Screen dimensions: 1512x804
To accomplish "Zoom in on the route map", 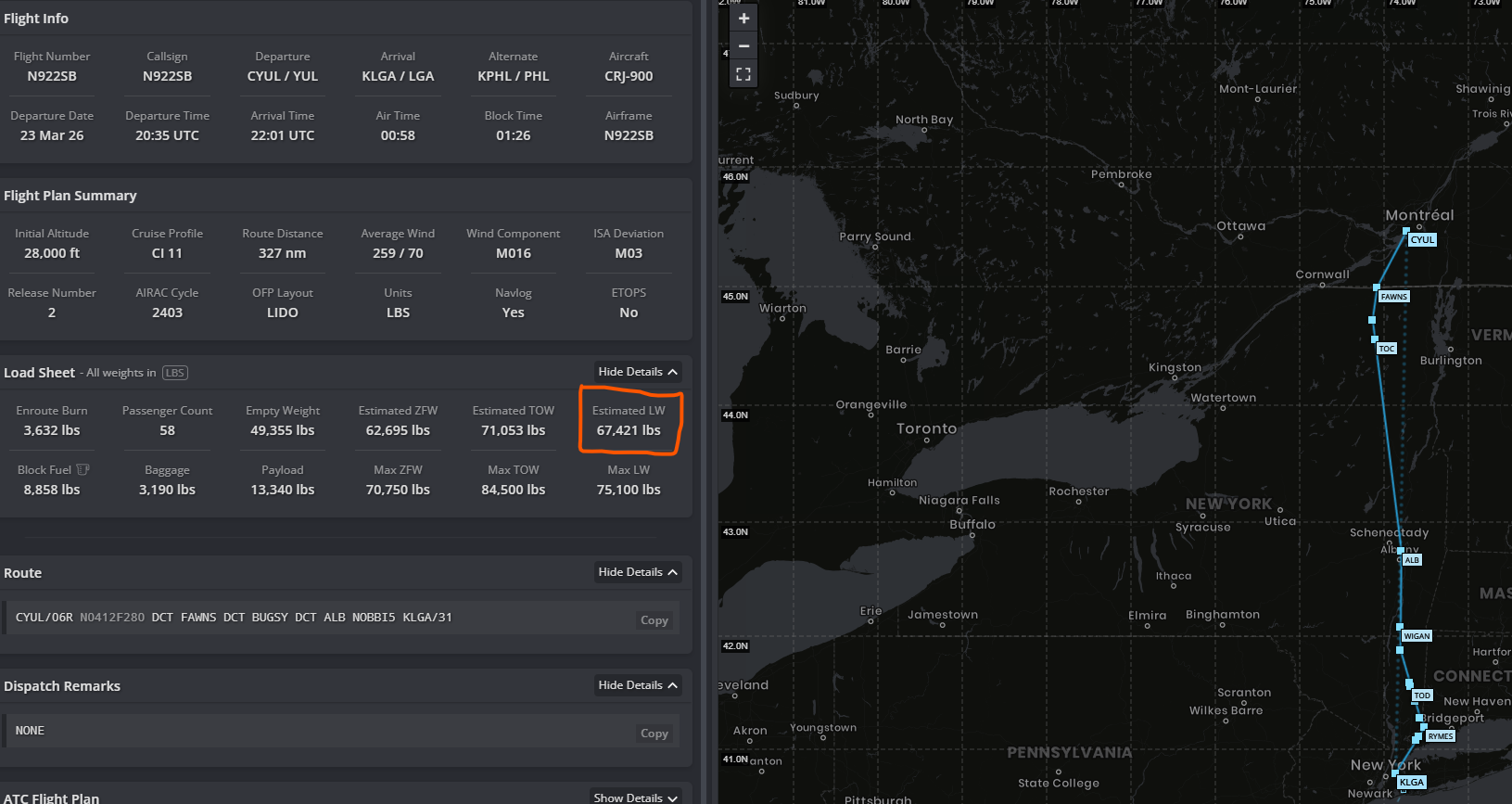I will click(x=743, y=19).
